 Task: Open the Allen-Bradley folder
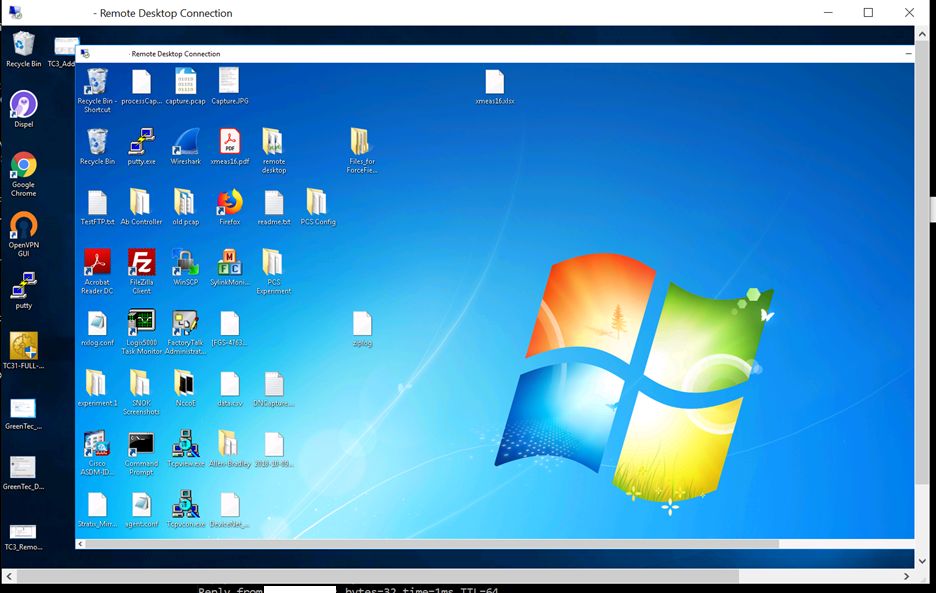click(x=229, y=448)
